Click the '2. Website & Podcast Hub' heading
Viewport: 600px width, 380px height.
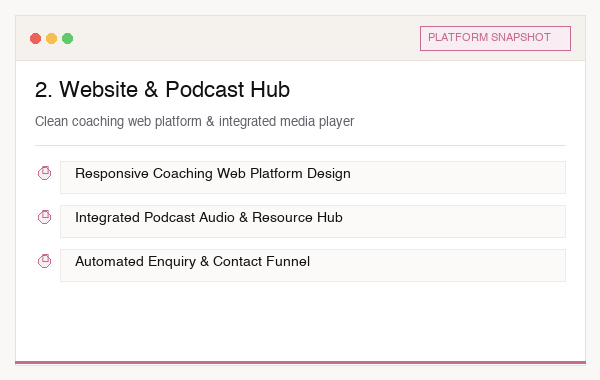pos(162,90)
